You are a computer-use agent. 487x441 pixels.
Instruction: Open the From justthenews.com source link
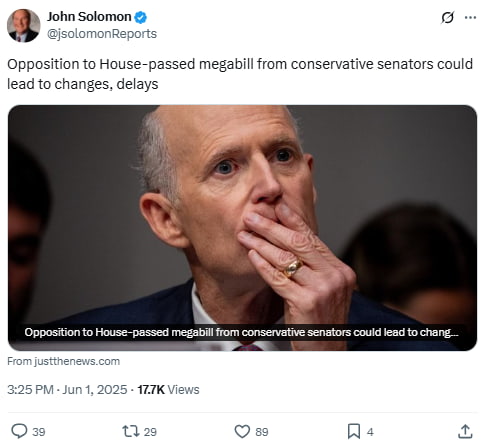[64, 361]
